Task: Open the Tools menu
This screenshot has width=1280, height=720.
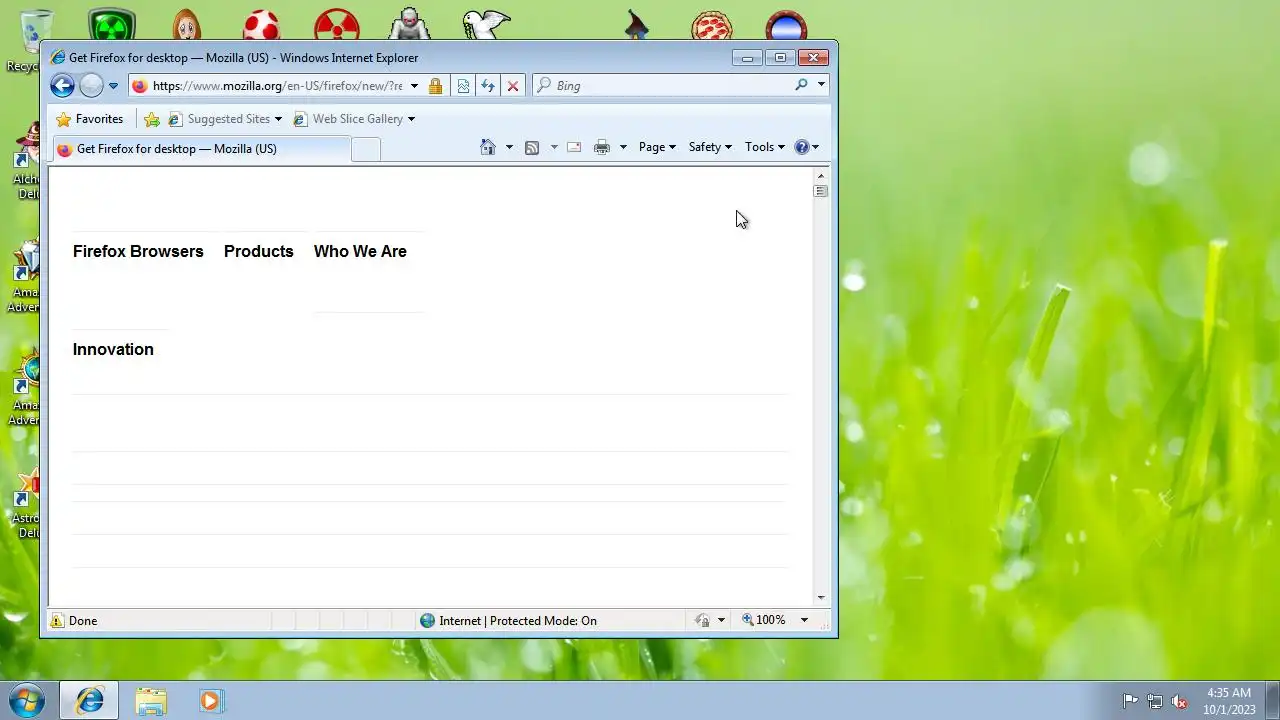Action: (x=765, y=147)
